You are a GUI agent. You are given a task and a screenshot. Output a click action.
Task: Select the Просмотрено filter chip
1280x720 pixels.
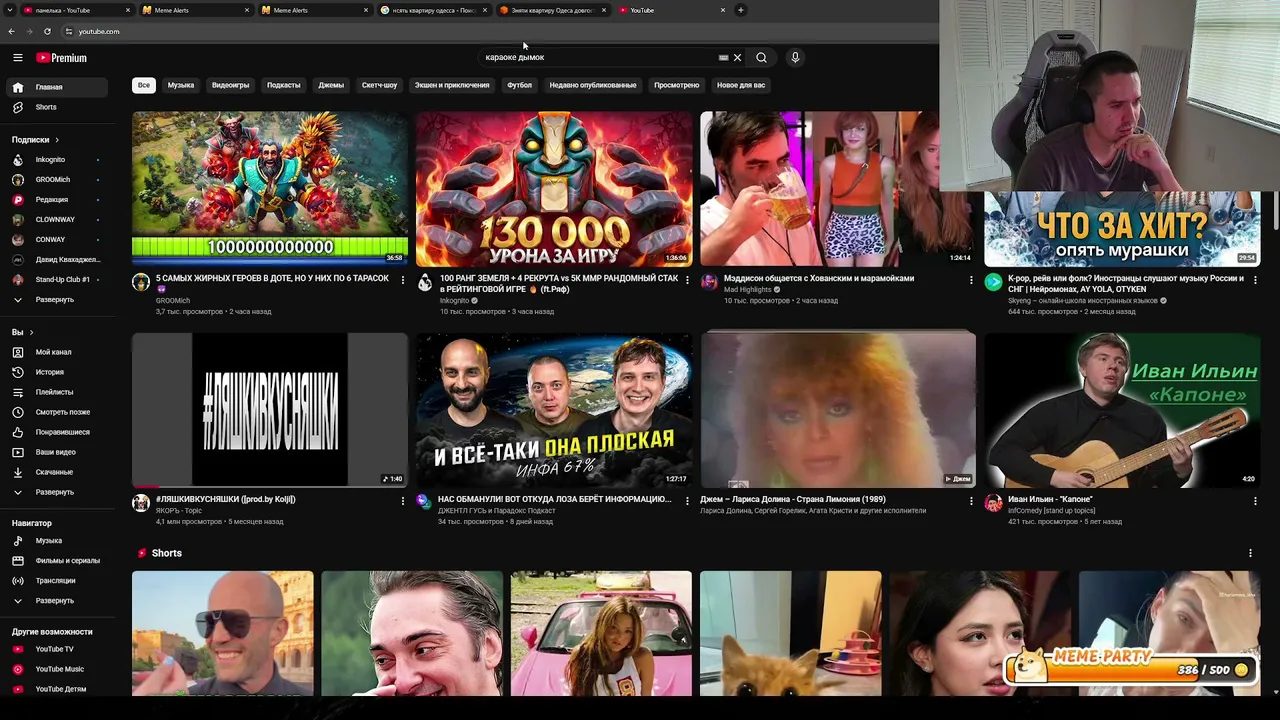[676, 85]
